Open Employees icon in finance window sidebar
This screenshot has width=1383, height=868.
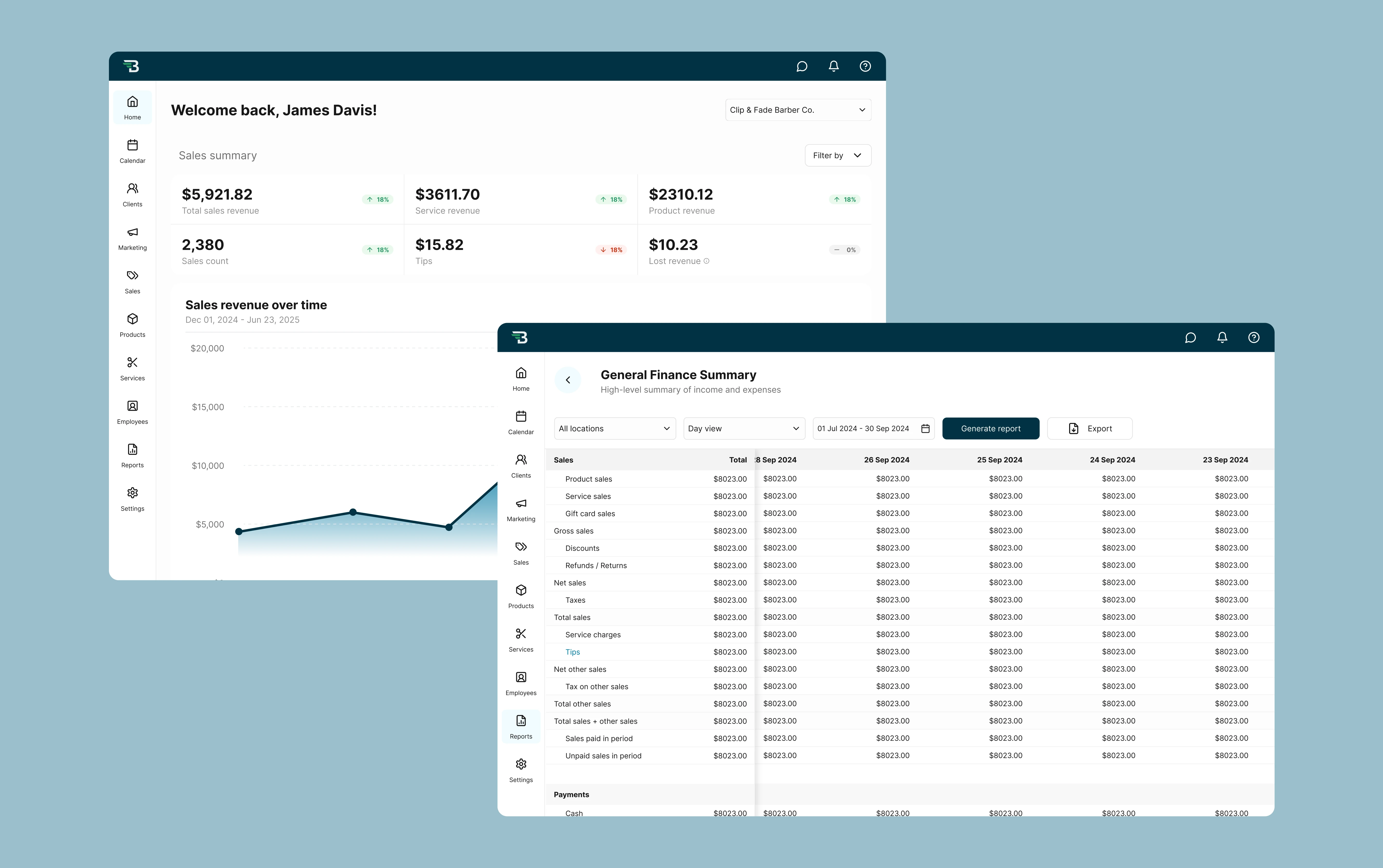pyautogui.click(x=521, y=682)
